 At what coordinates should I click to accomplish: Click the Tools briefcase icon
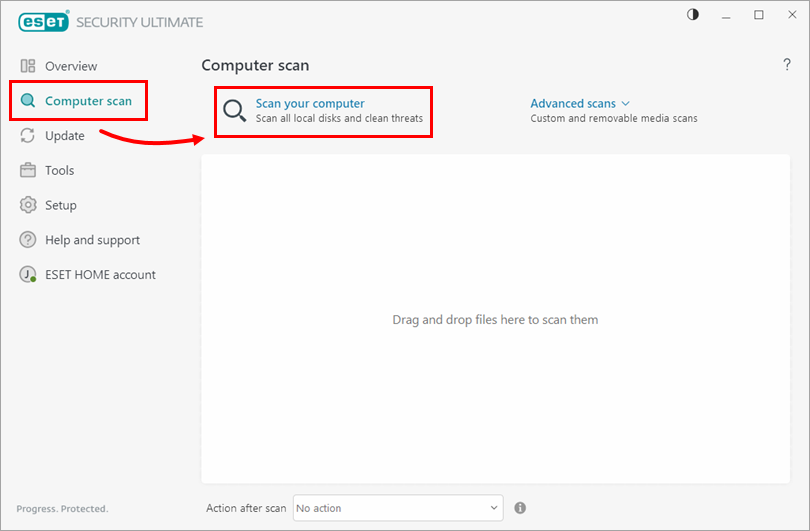tap(28, 171)
